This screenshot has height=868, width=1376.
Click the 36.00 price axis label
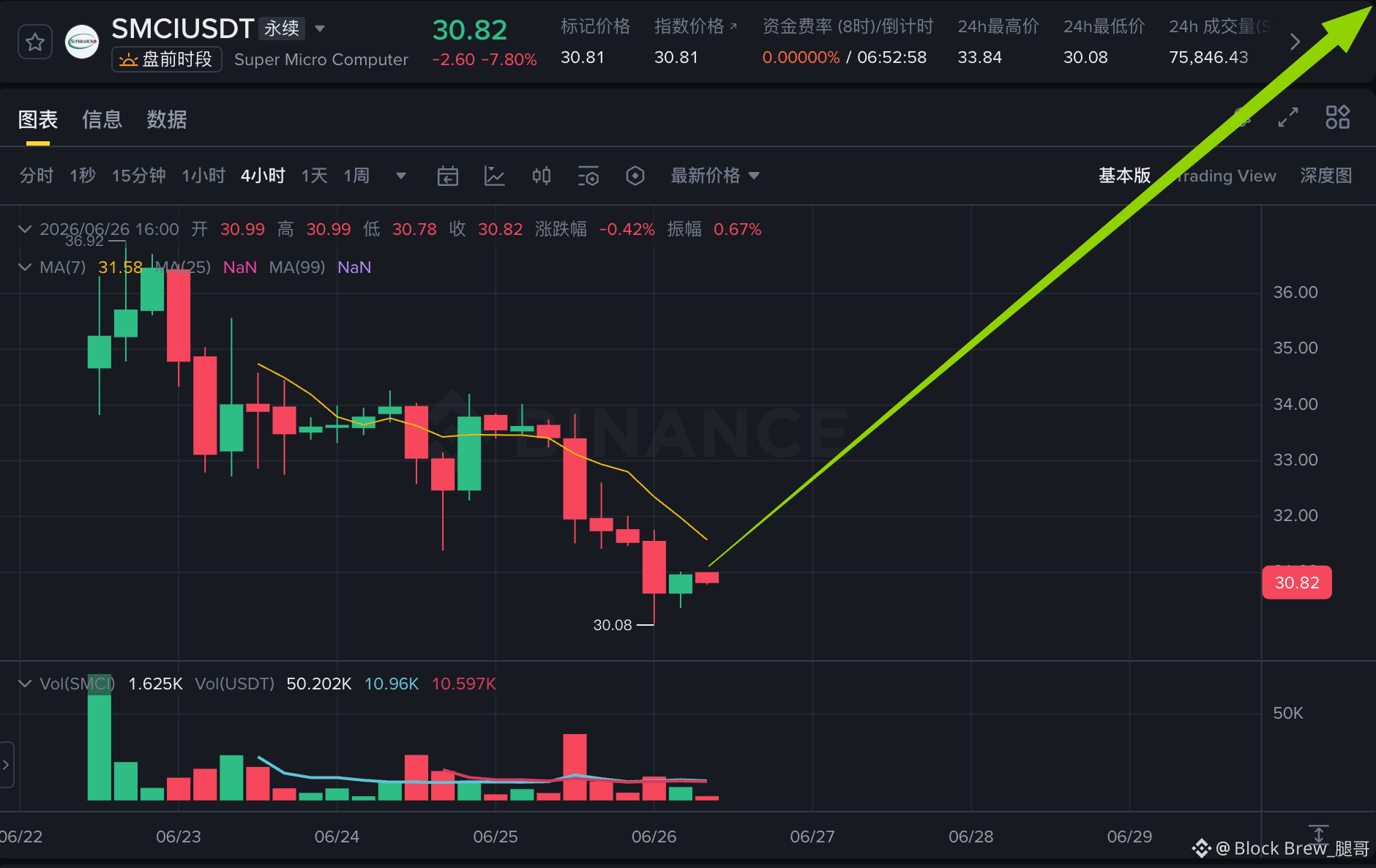[1295, 292]
